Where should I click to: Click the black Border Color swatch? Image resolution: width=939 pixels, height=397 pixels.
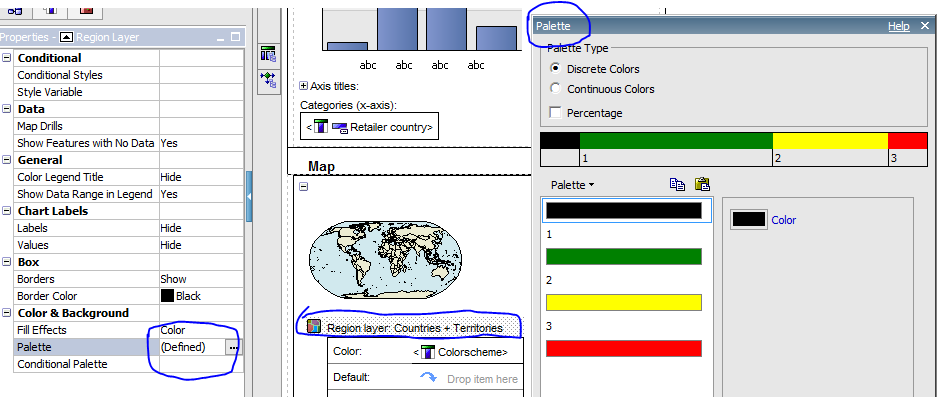167,296
